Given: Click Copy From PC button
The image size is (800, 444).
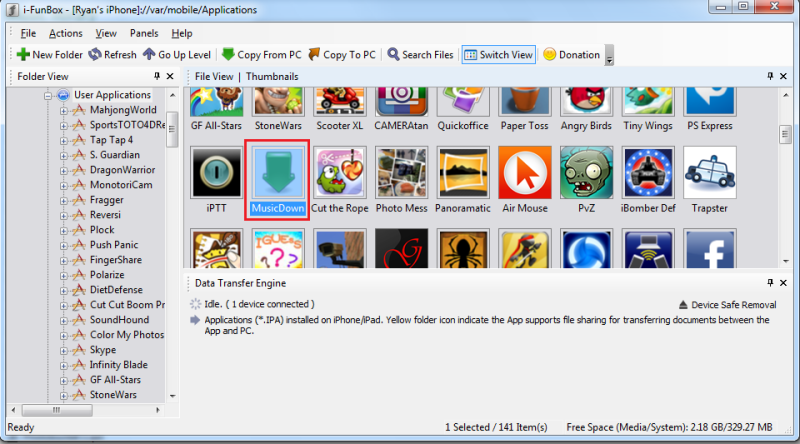Looking at the screenshot, I should (261, 55).
